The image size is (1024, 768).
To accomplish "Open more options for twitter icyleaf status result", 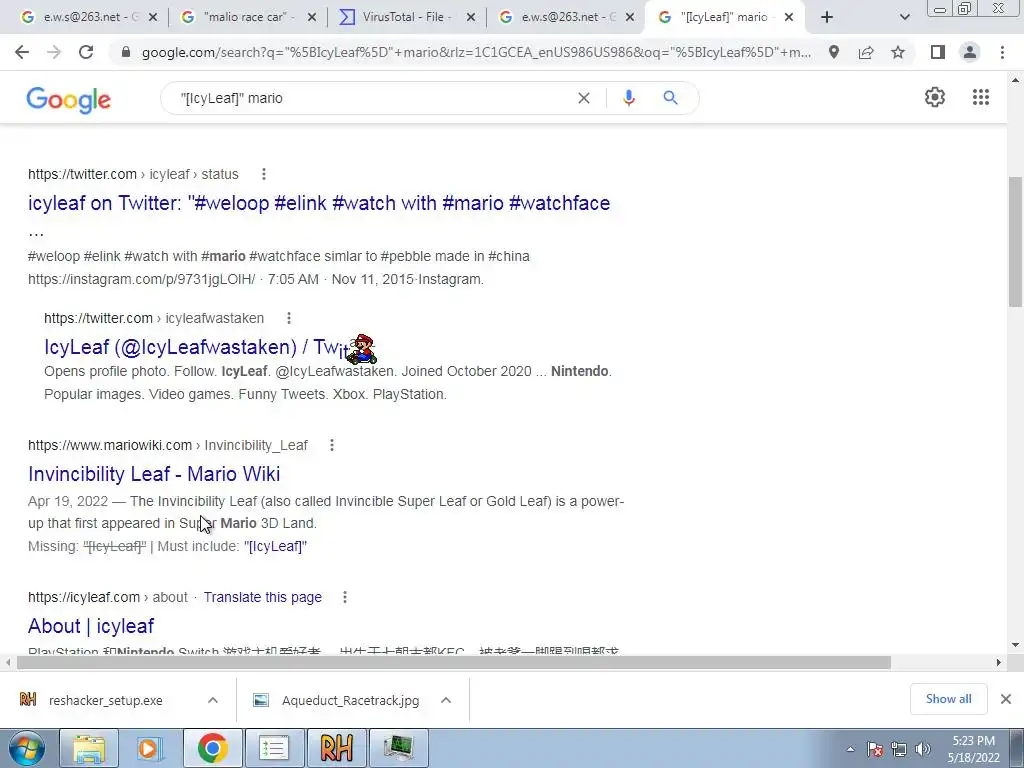I will point(264,174).
